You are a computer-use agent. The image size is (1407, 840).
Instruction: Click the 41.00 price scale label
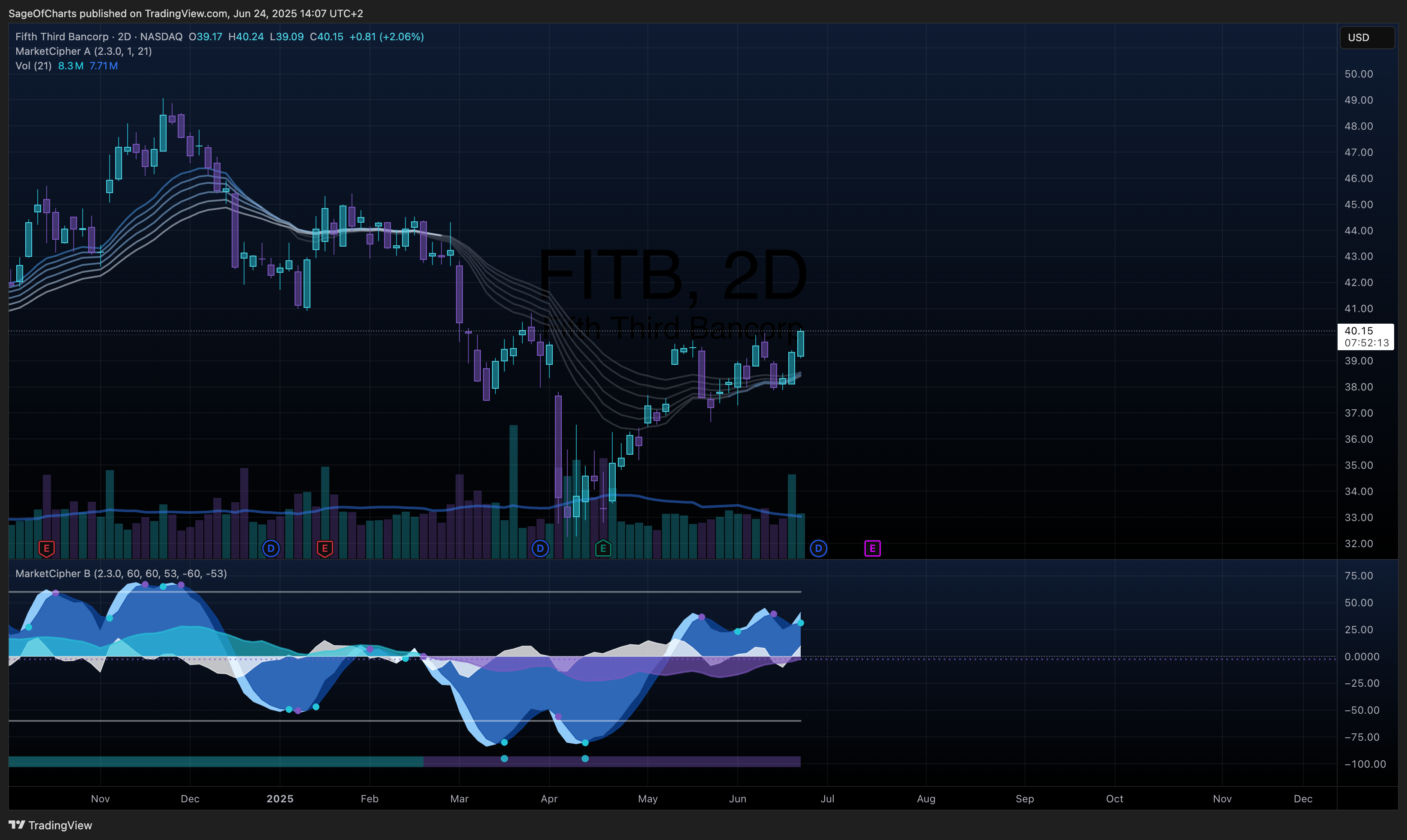tap(1359, 309)
